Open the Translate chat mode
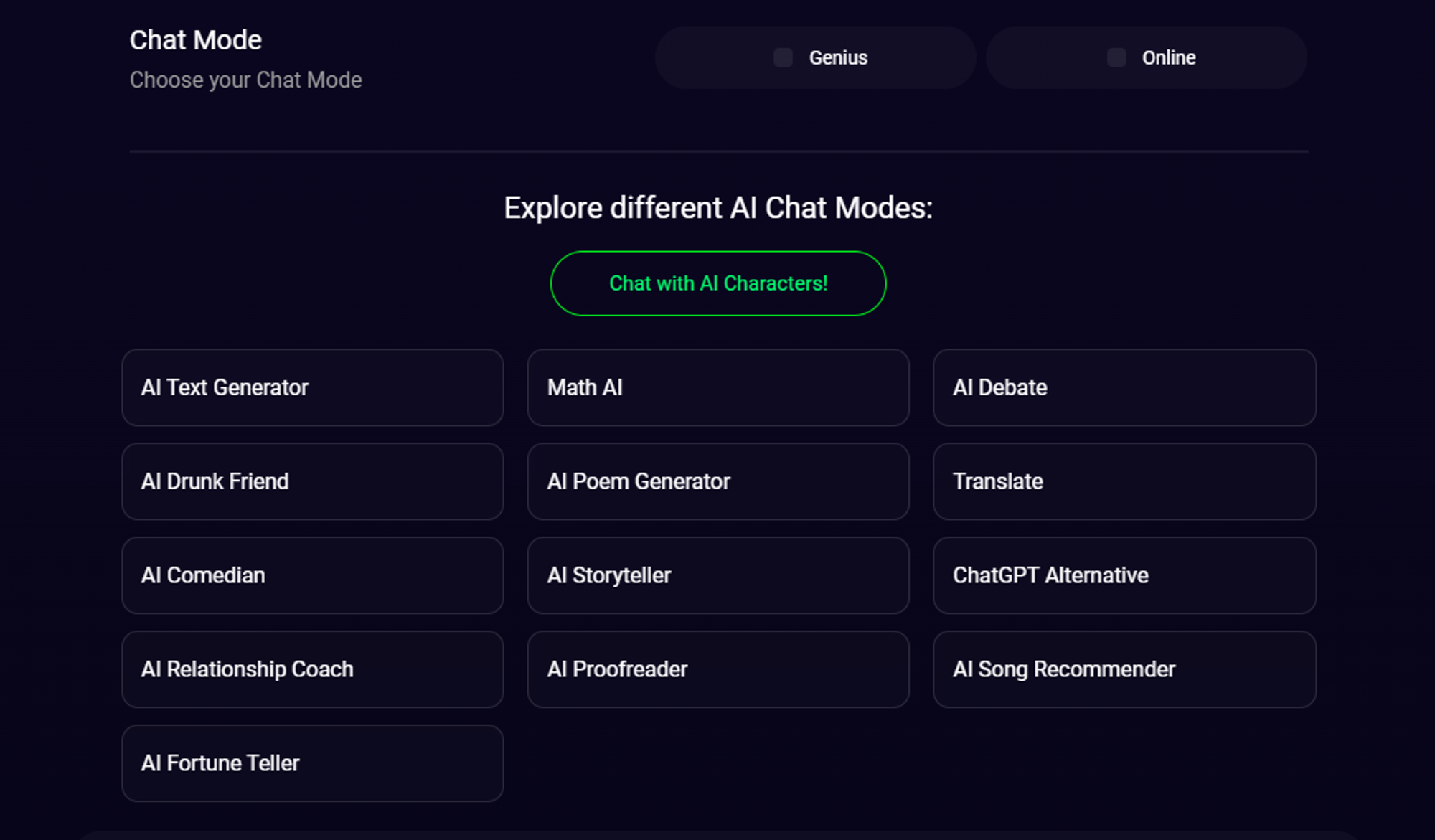This screenshot has height=840, width=1435. (1124, 481)
